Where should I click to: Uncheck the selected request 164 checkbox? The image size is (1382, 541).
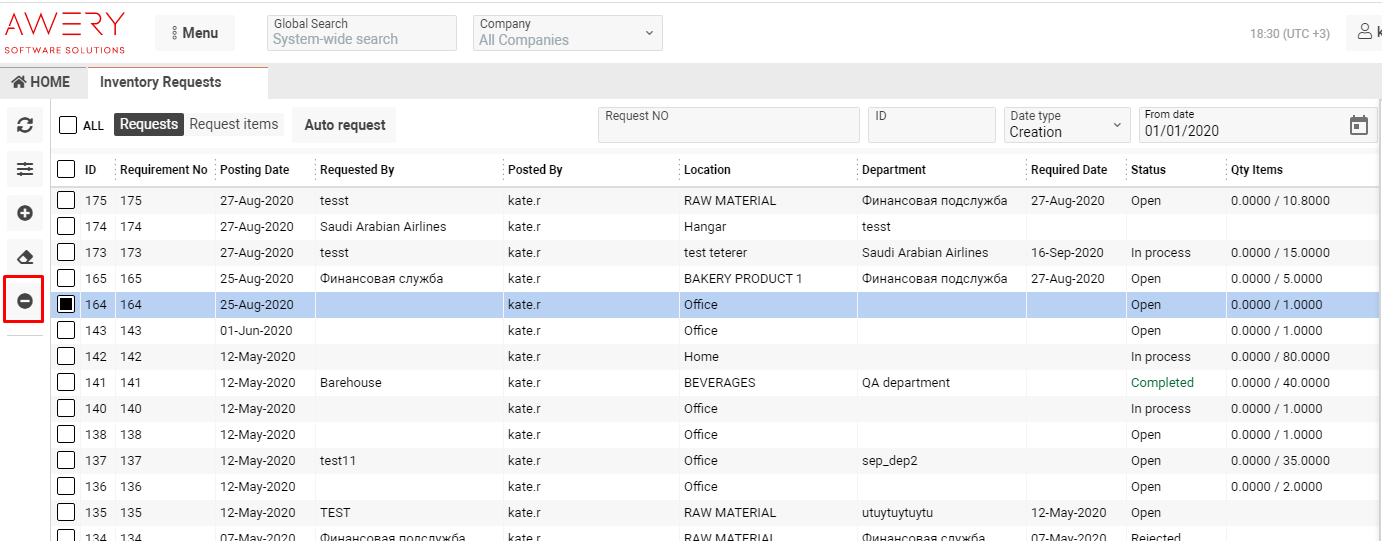click(66, 304)
